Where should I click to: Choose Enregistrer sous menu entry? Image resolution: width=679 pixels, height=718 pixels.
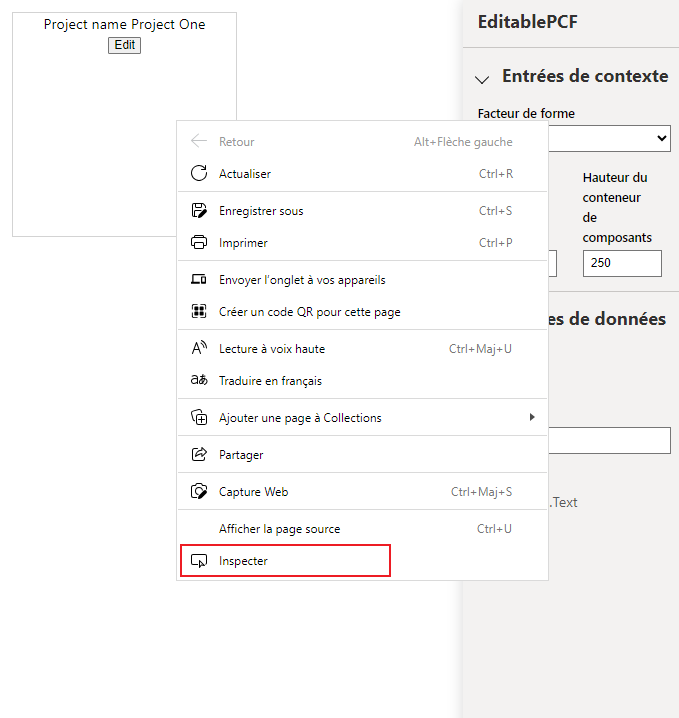pyautogui.click(x=362, y=211)
